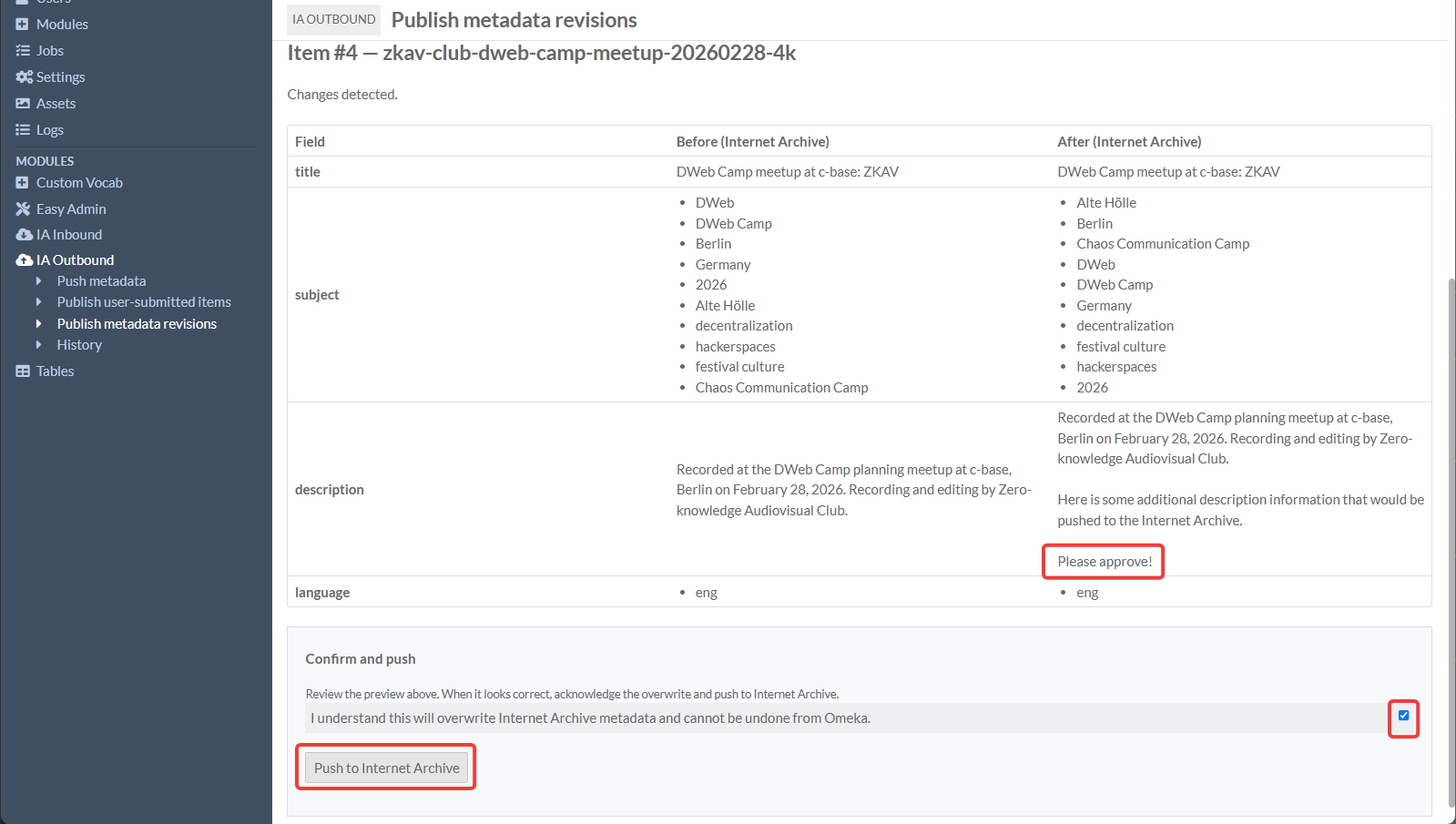Viewport: 1456px width, 824px height.
Task: Click the Assets image icon
Action: coord(23,104)
